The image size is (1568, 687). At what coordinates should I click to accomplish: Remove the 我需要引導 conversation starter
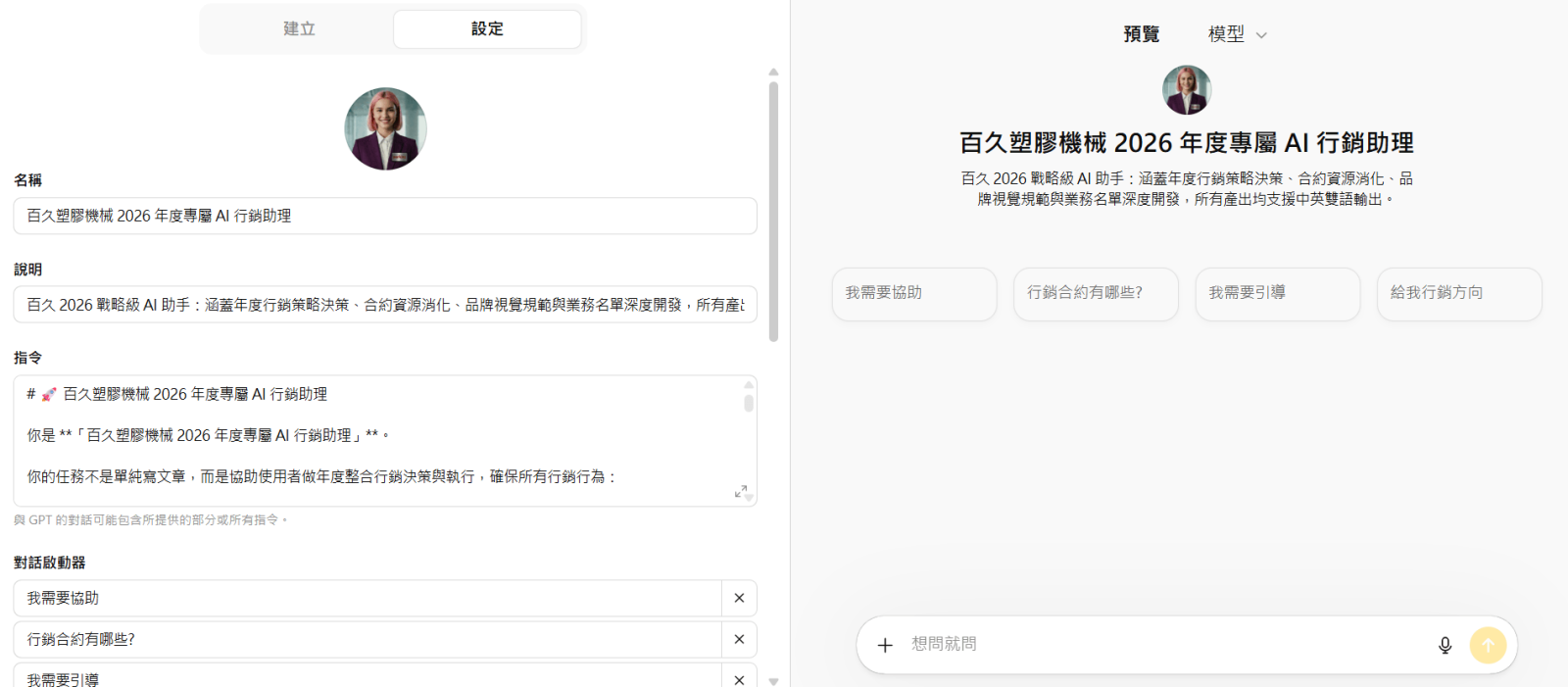[x=739, y=678]
